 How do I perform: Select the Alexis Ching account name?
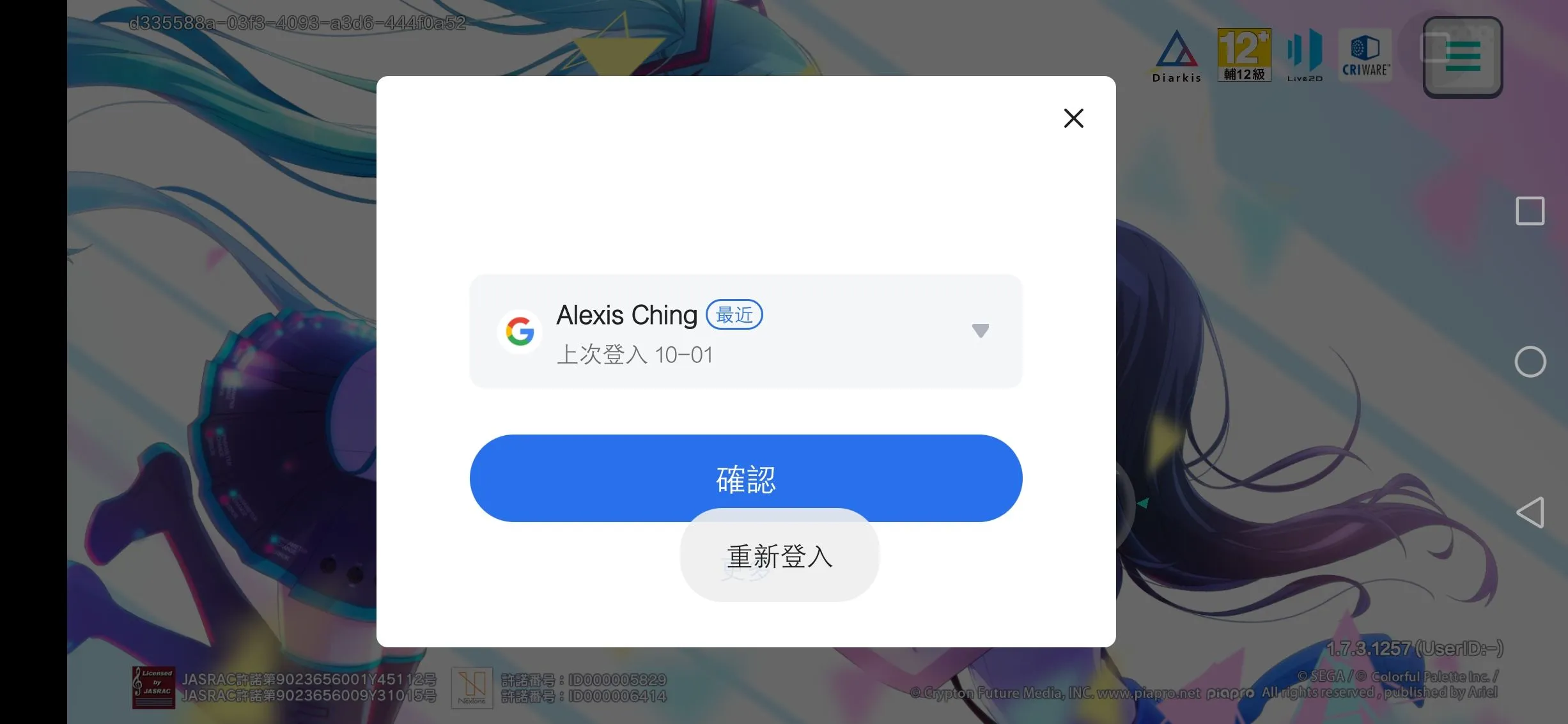click(626, 315)
